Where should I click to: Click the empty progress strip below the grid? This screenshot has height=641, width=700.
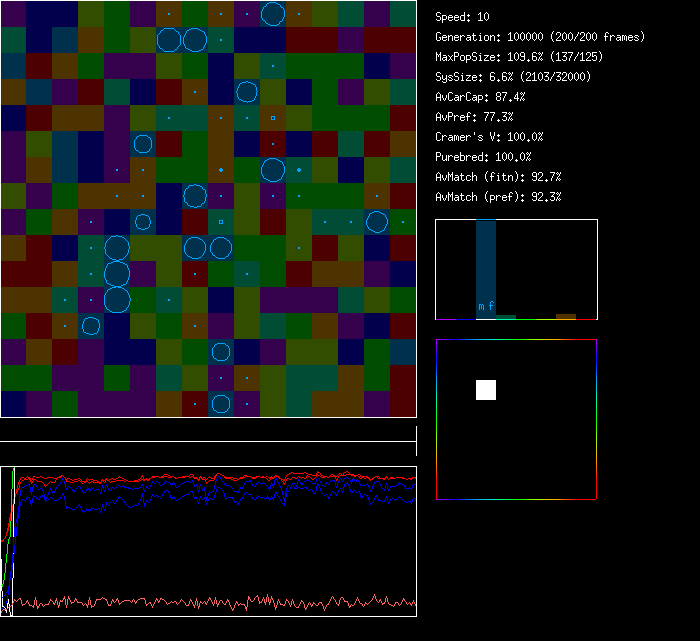pyautogui.click(x=208, y=431)
